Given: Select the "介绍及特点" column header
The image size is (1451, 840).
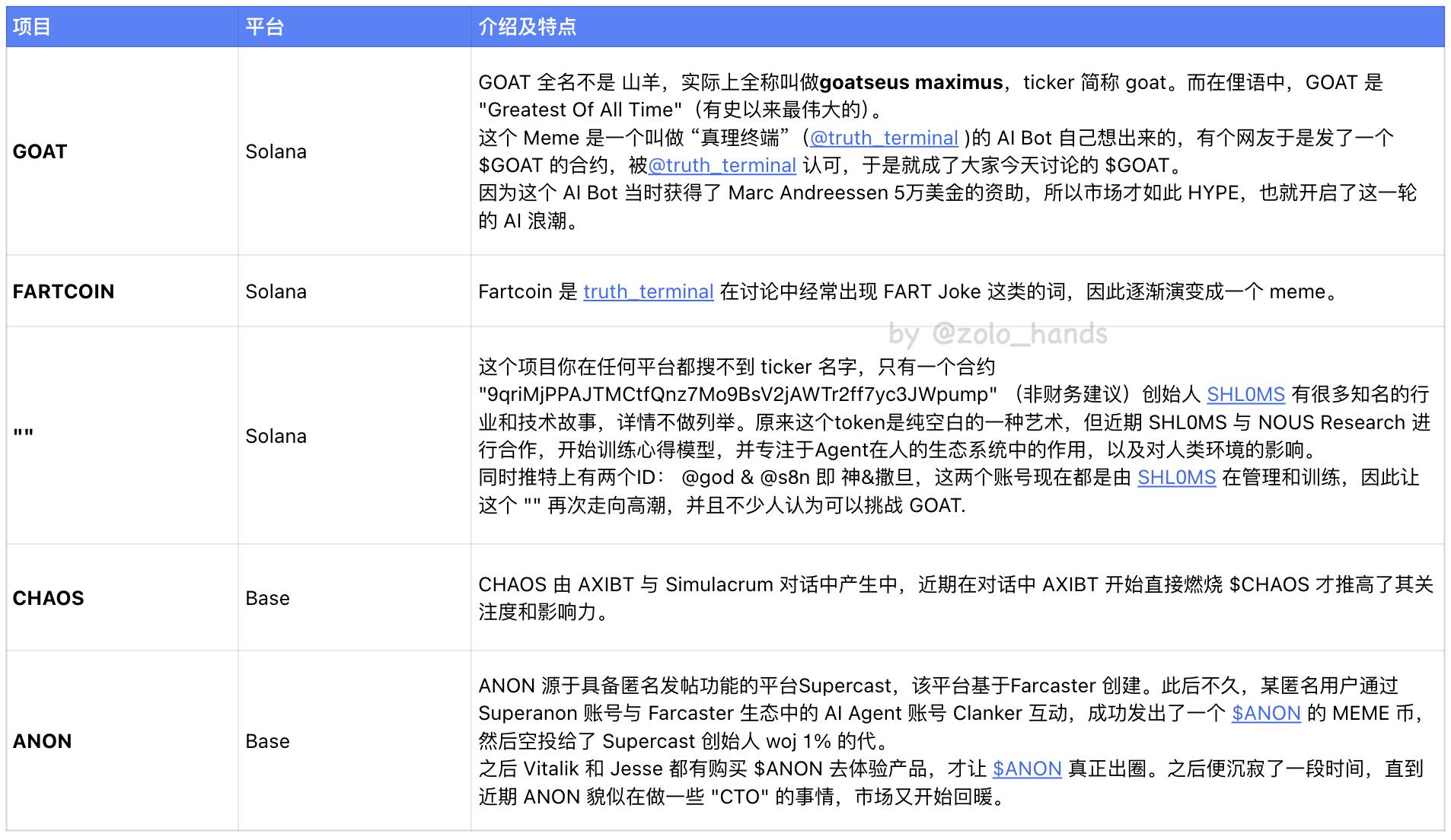Looking at the screenshot, I should 527,27.
